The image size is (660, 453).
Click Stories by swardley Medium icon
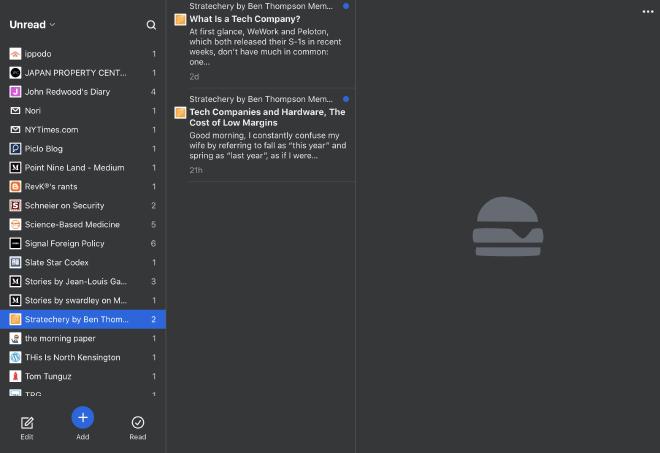[15, 300]
